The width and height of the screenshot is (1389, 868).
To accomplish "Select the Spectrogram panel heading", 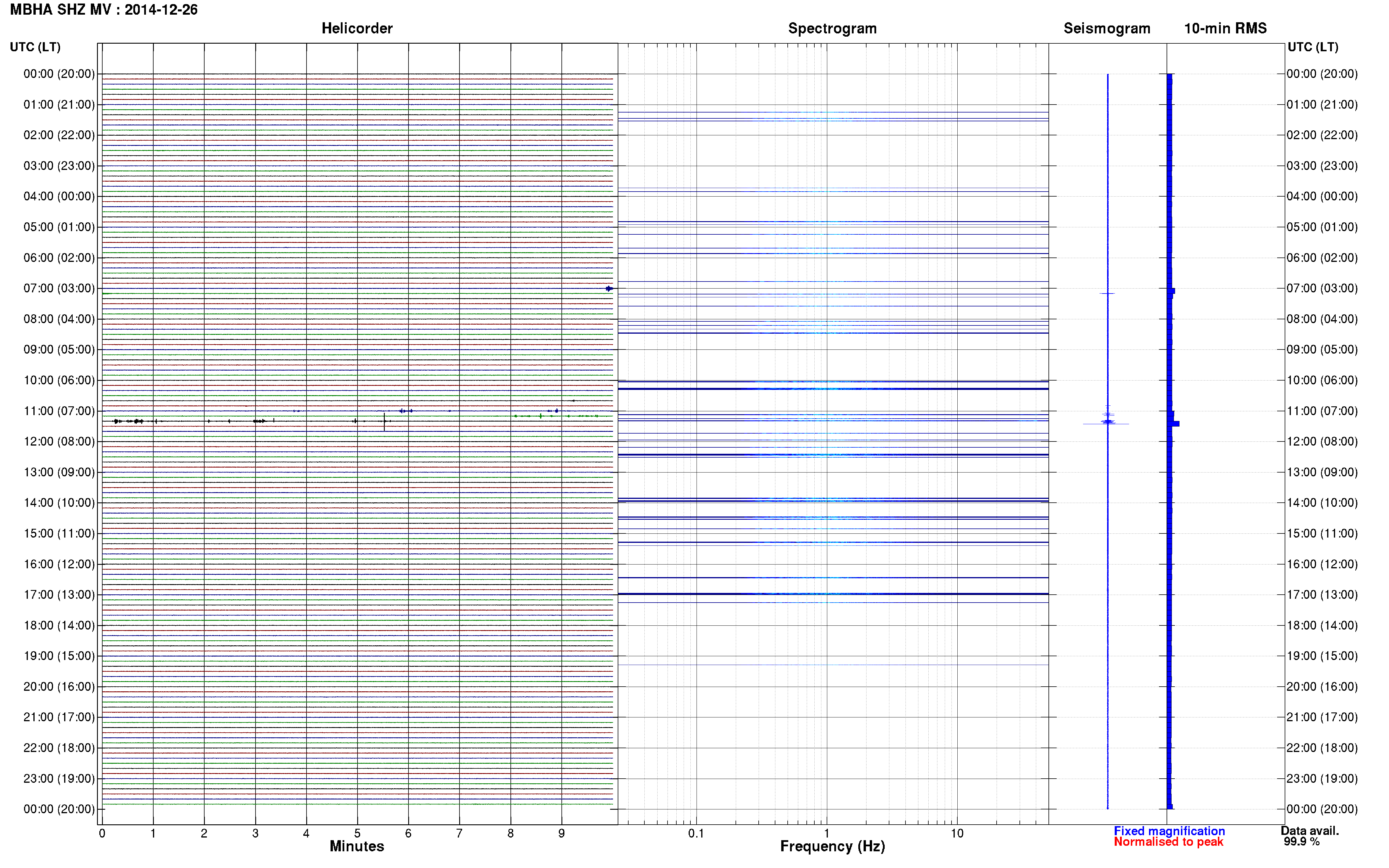I will click(x=832, y=29).
